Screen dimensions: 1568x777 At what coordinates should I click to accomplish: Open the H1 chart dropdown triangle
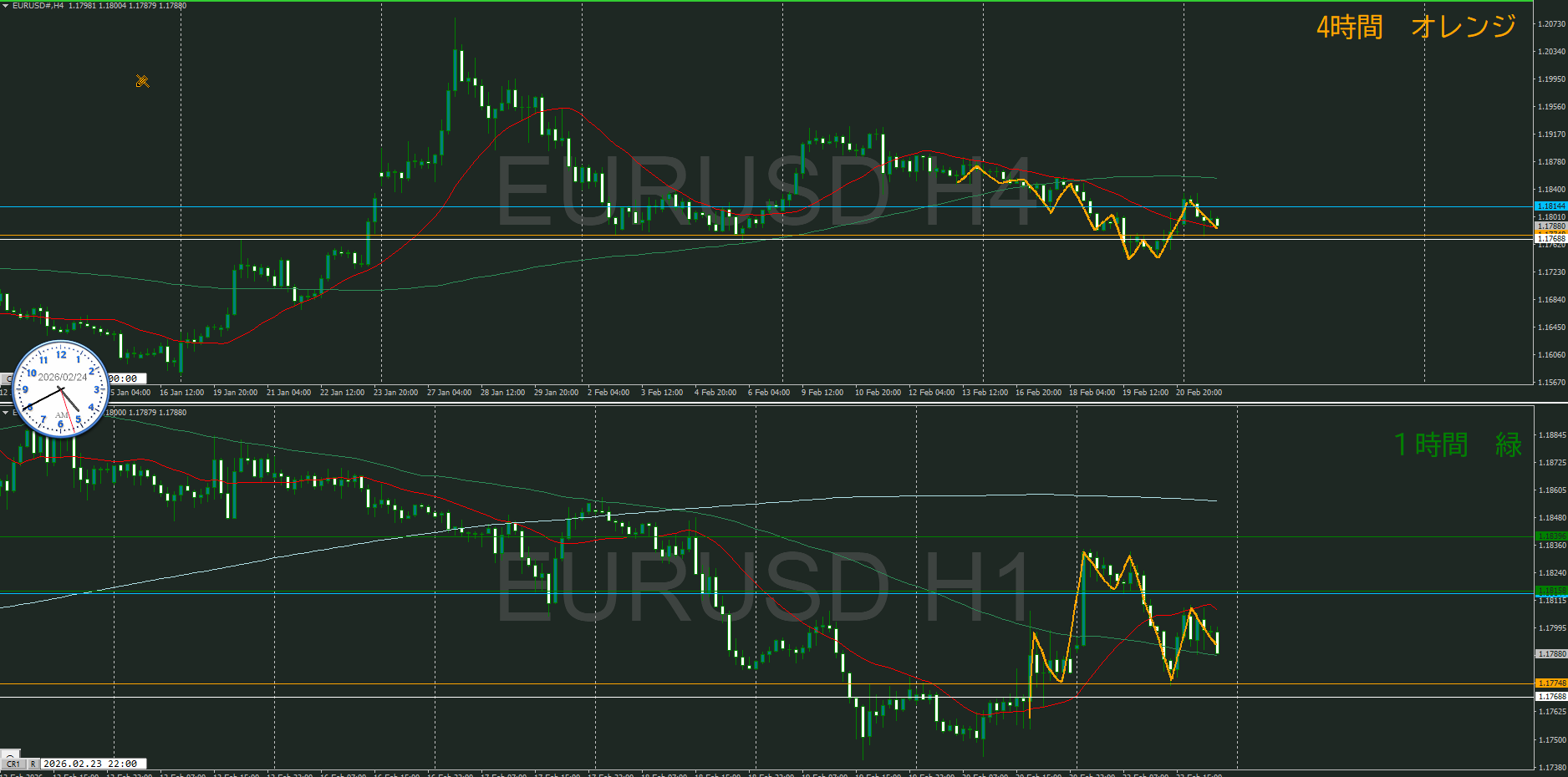pyautogui.click(x=5, y=413)
